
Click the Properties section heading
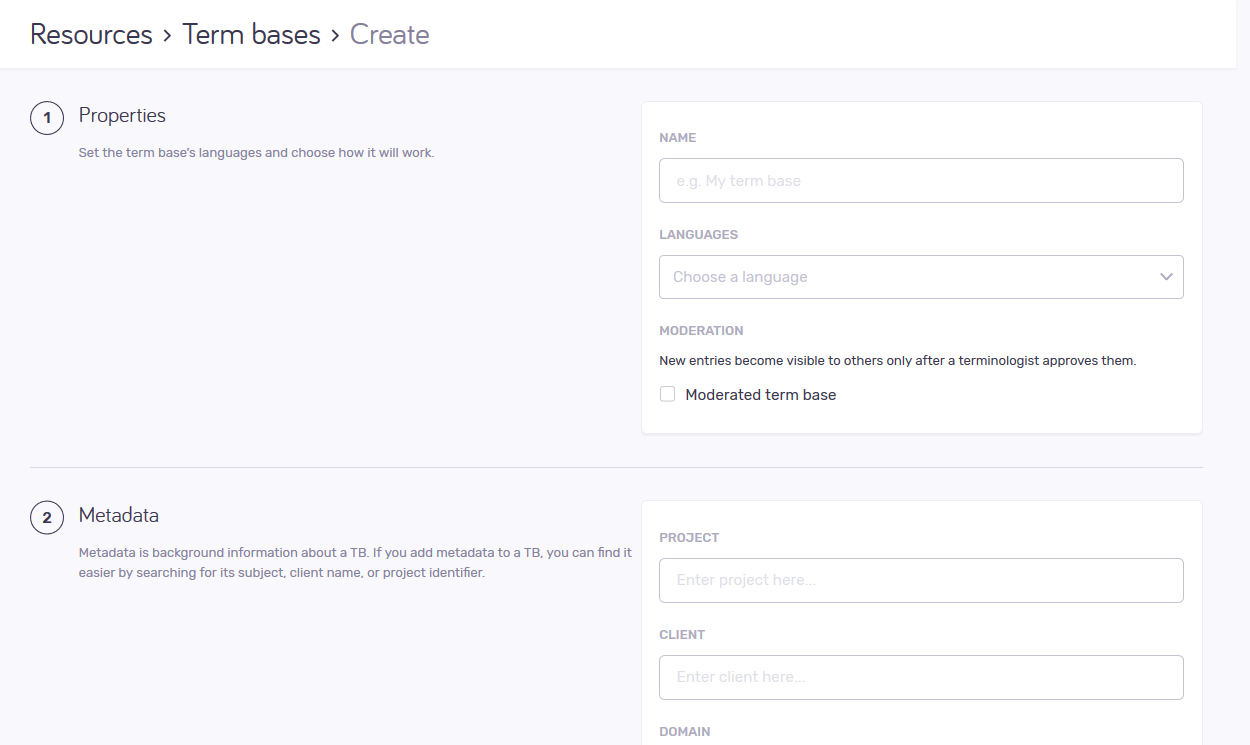[122, 115]
